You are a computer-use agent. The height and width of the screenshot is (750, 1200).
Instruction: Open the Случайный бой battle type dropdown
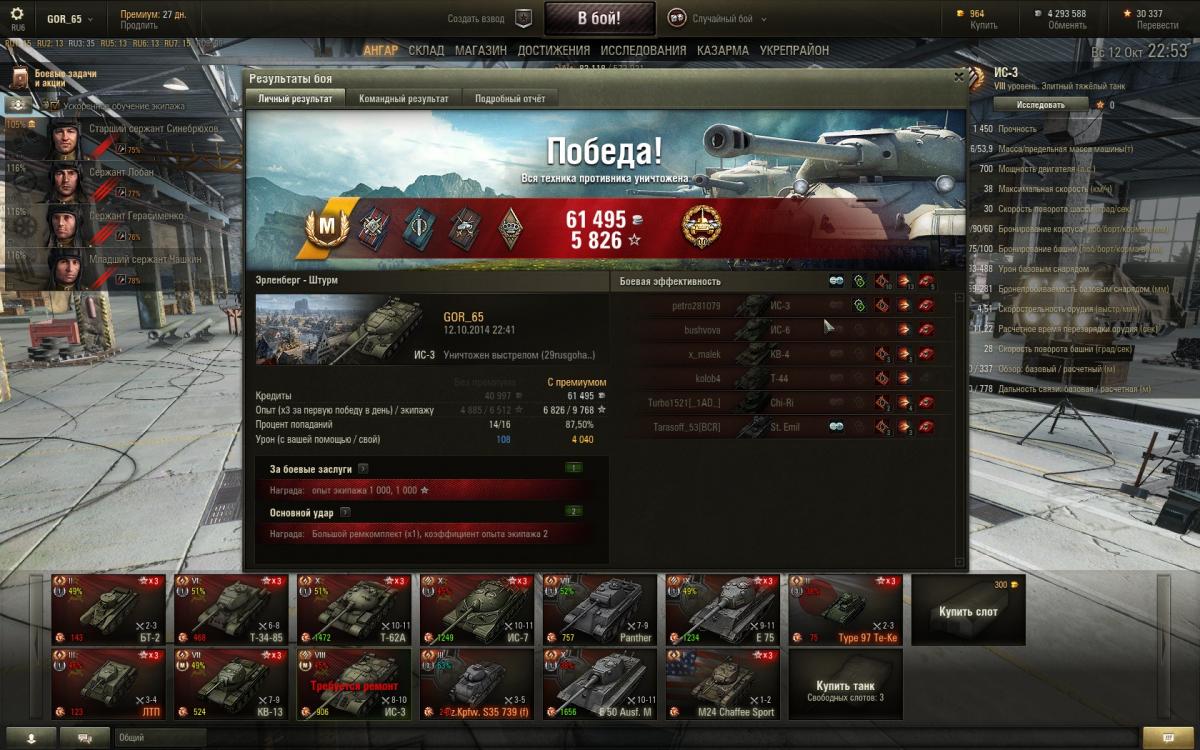pos(718,19)
